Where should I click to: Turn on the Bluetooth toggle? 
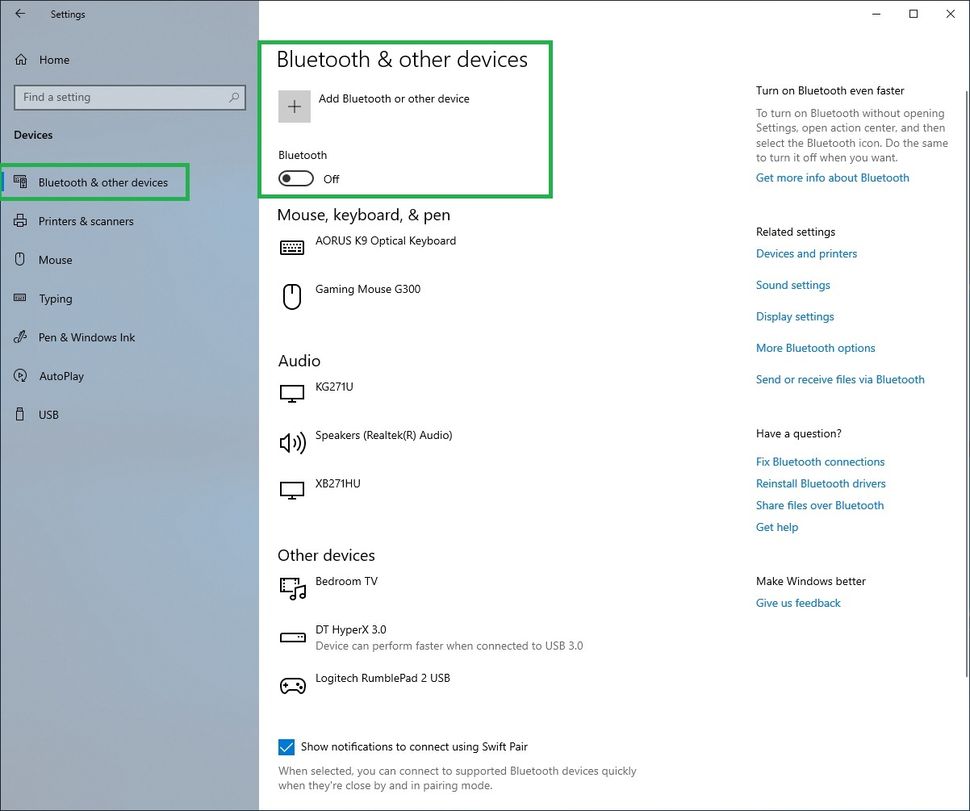click(297, 177)
